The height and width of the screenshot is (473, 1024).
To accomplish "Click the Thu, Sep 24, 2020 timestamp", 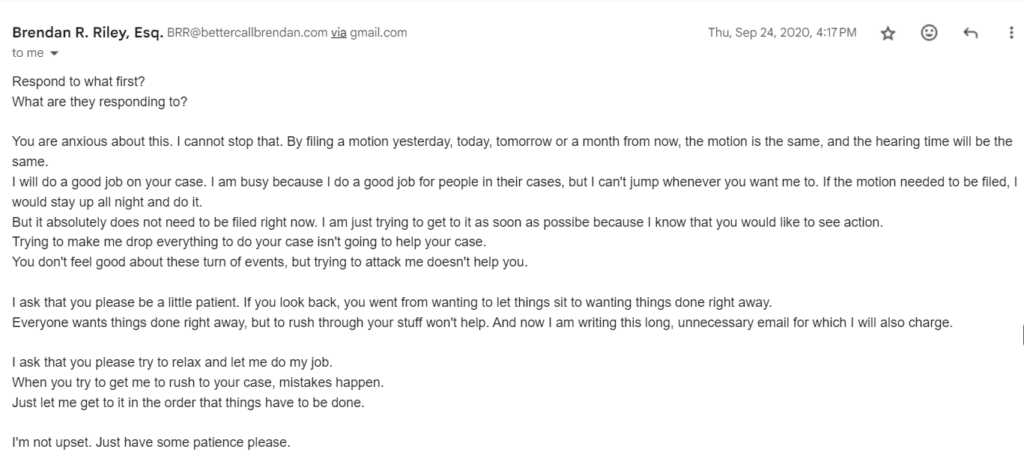I will 782,33.
